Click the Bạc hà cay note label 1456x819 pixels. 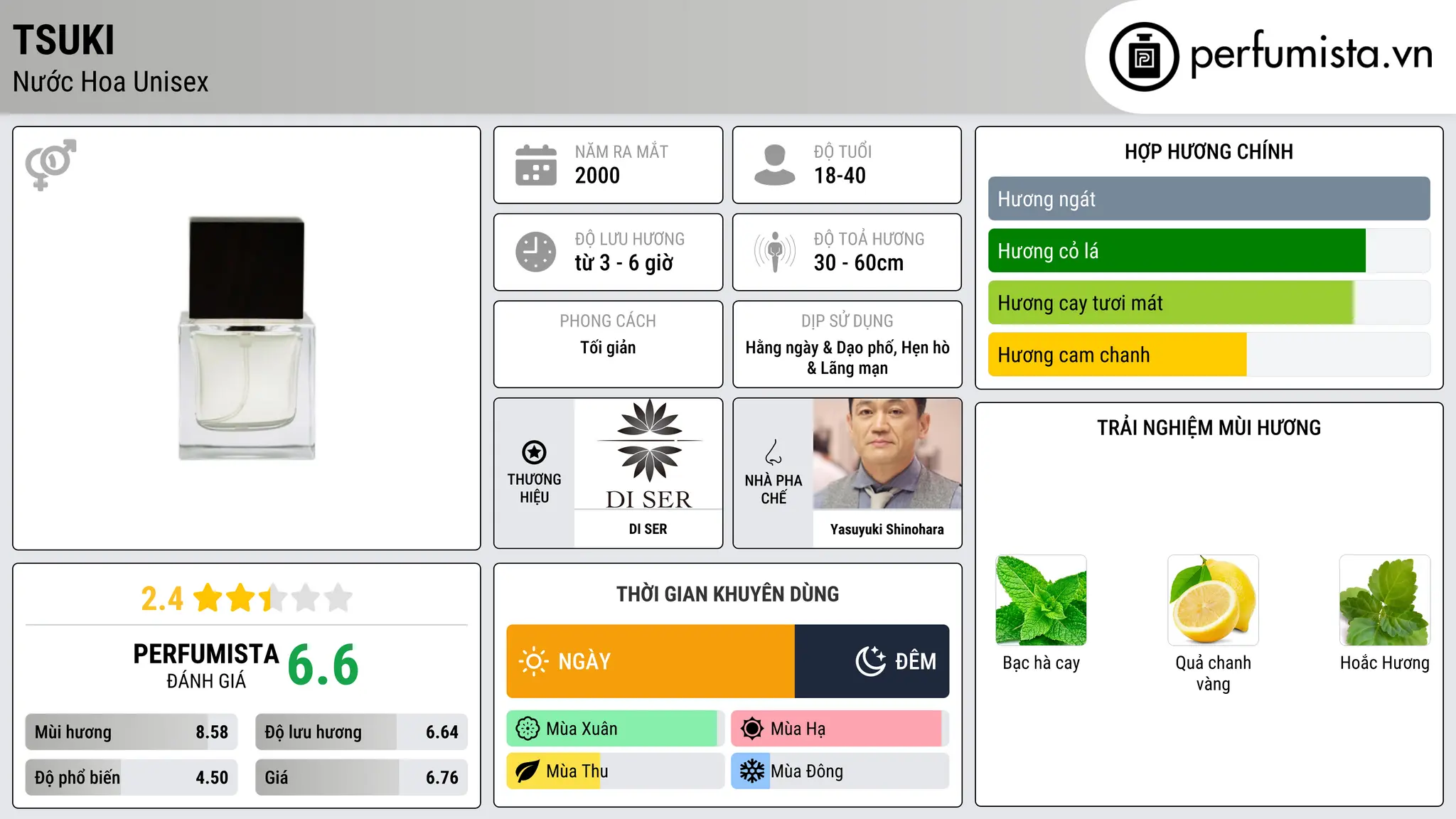1042,663
